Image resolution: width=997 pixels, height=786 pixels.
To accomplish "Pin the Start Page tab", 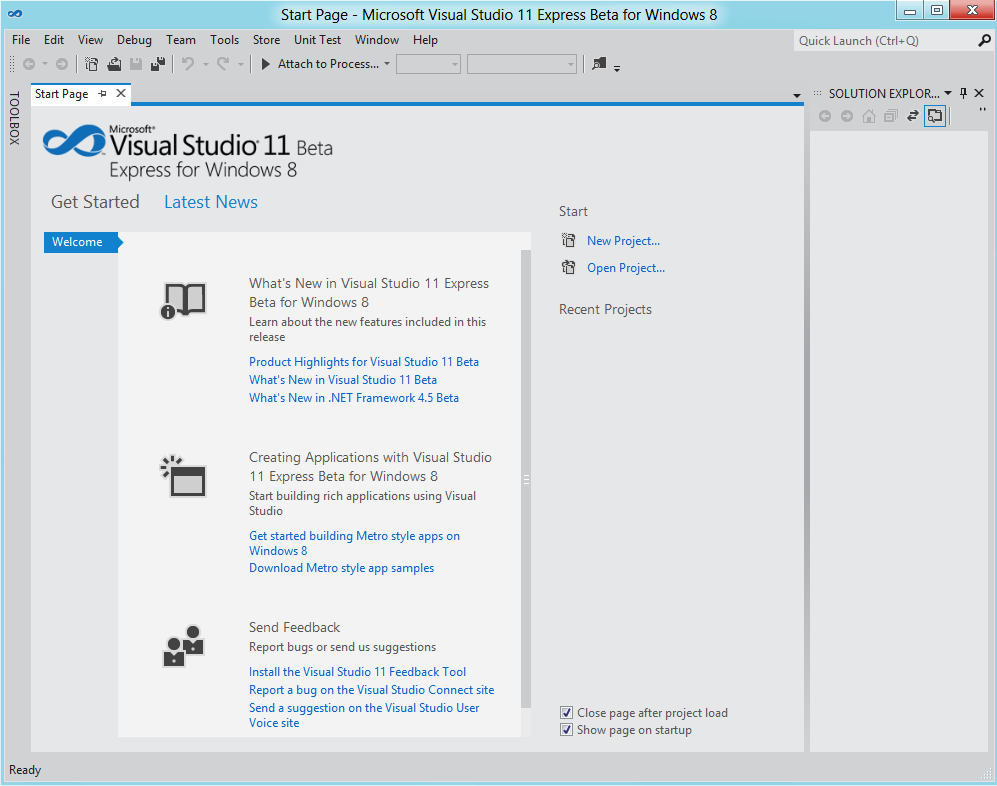I will tap(102, 93).
